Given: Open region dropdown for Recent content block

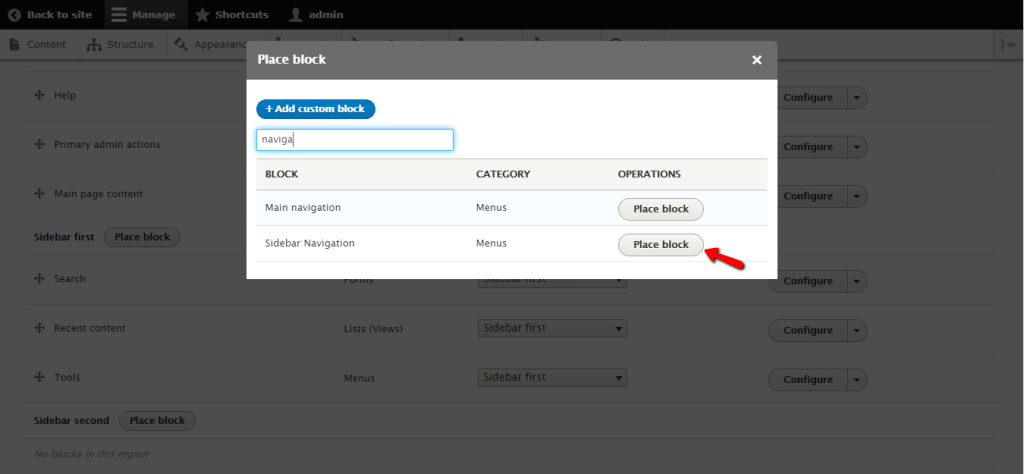Looking at the screenshot, I should point(552,328).
